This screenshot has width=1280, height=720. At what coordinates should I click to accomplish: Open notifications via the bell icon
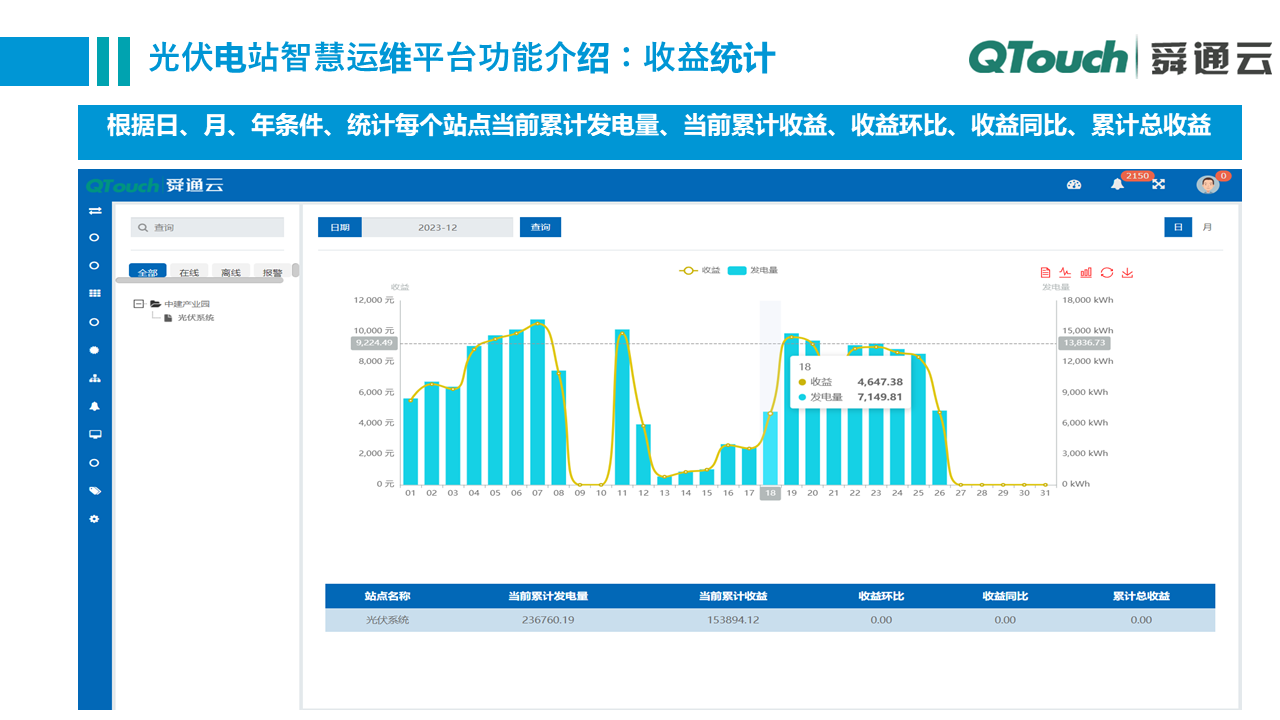(1117, 184)
